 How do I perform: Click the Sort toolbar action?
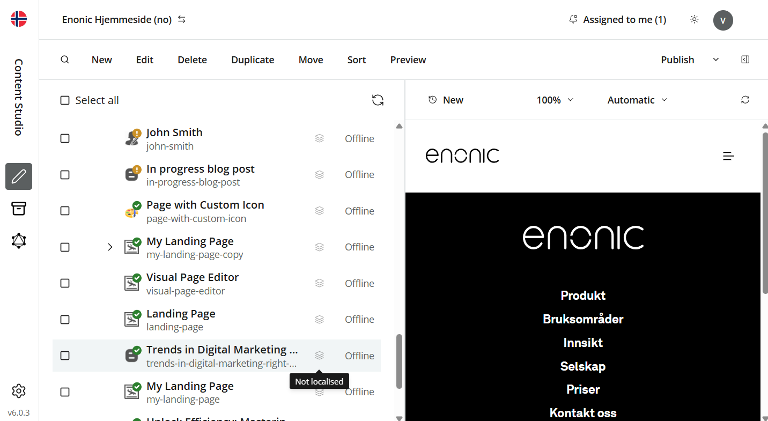(x=357, y=60)
